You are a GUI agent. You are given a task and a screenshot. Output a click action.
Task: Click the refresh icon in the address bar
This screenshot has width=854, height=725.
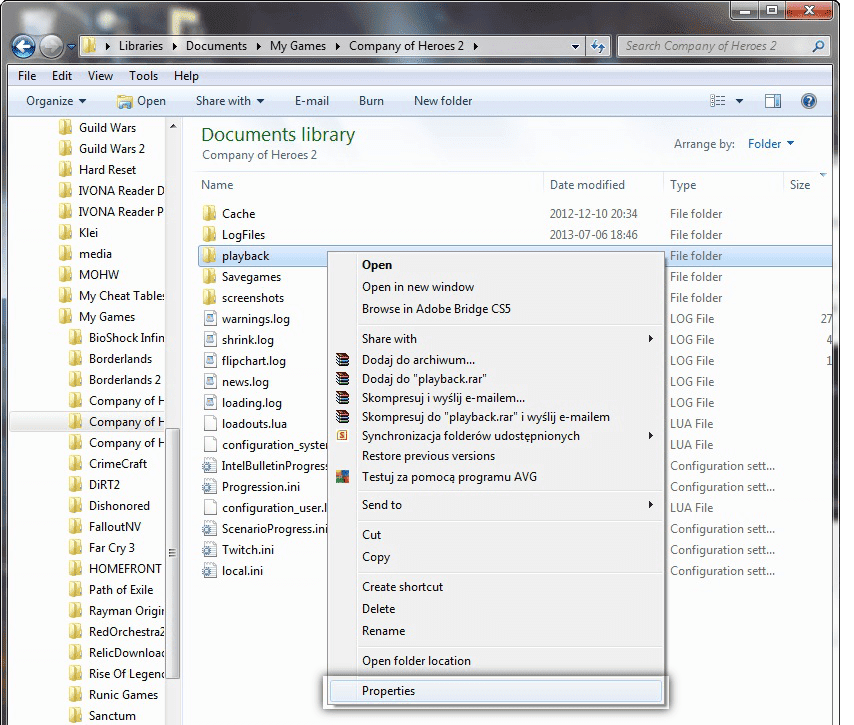[x=596, y=46]
